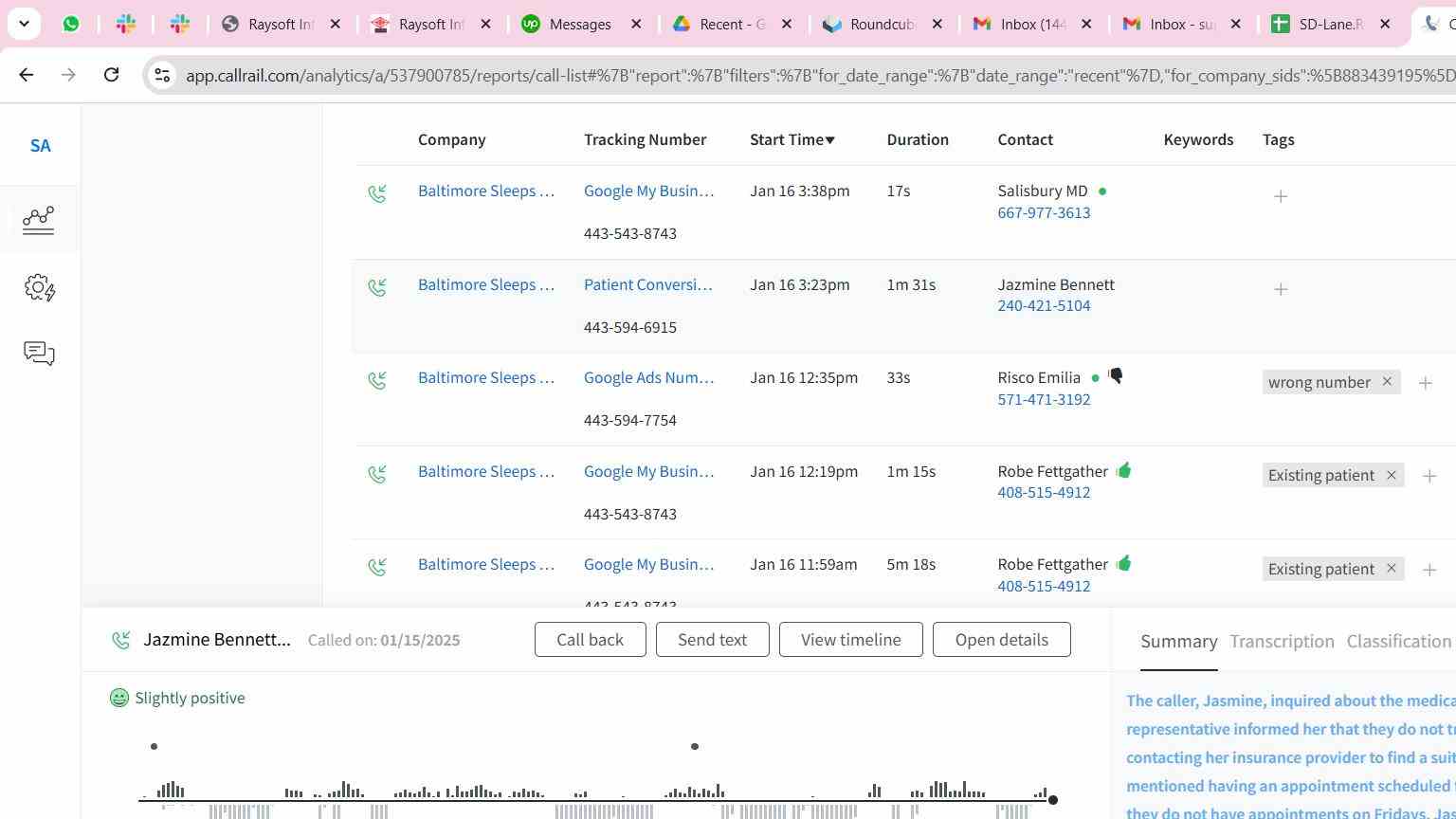Close the Messages tab

(637, 24)
